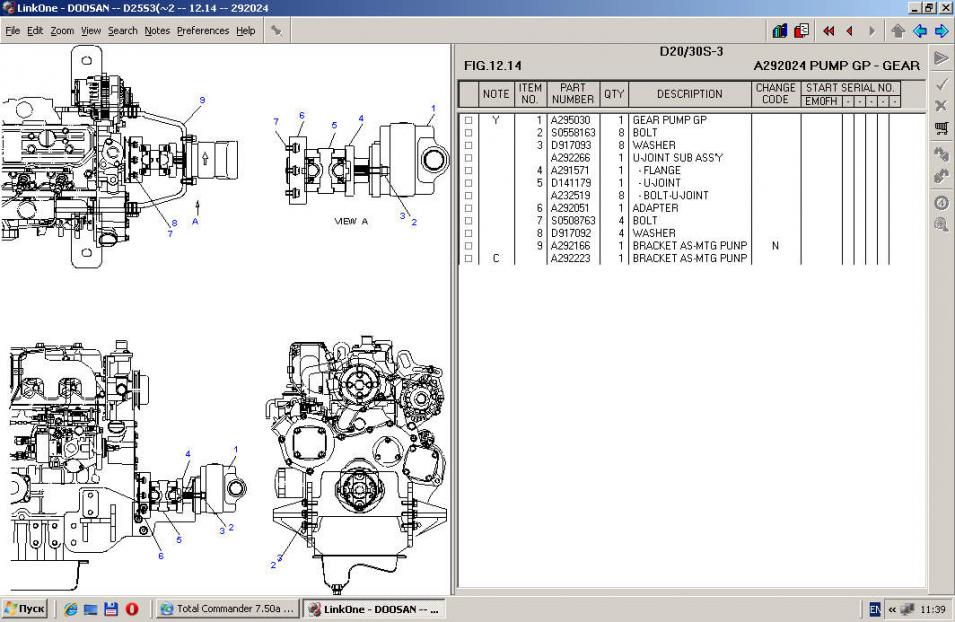The width and height of the screenshot is (955, 622).
Task: Click the DESCRIPTION column header
Action: point(689,94)
